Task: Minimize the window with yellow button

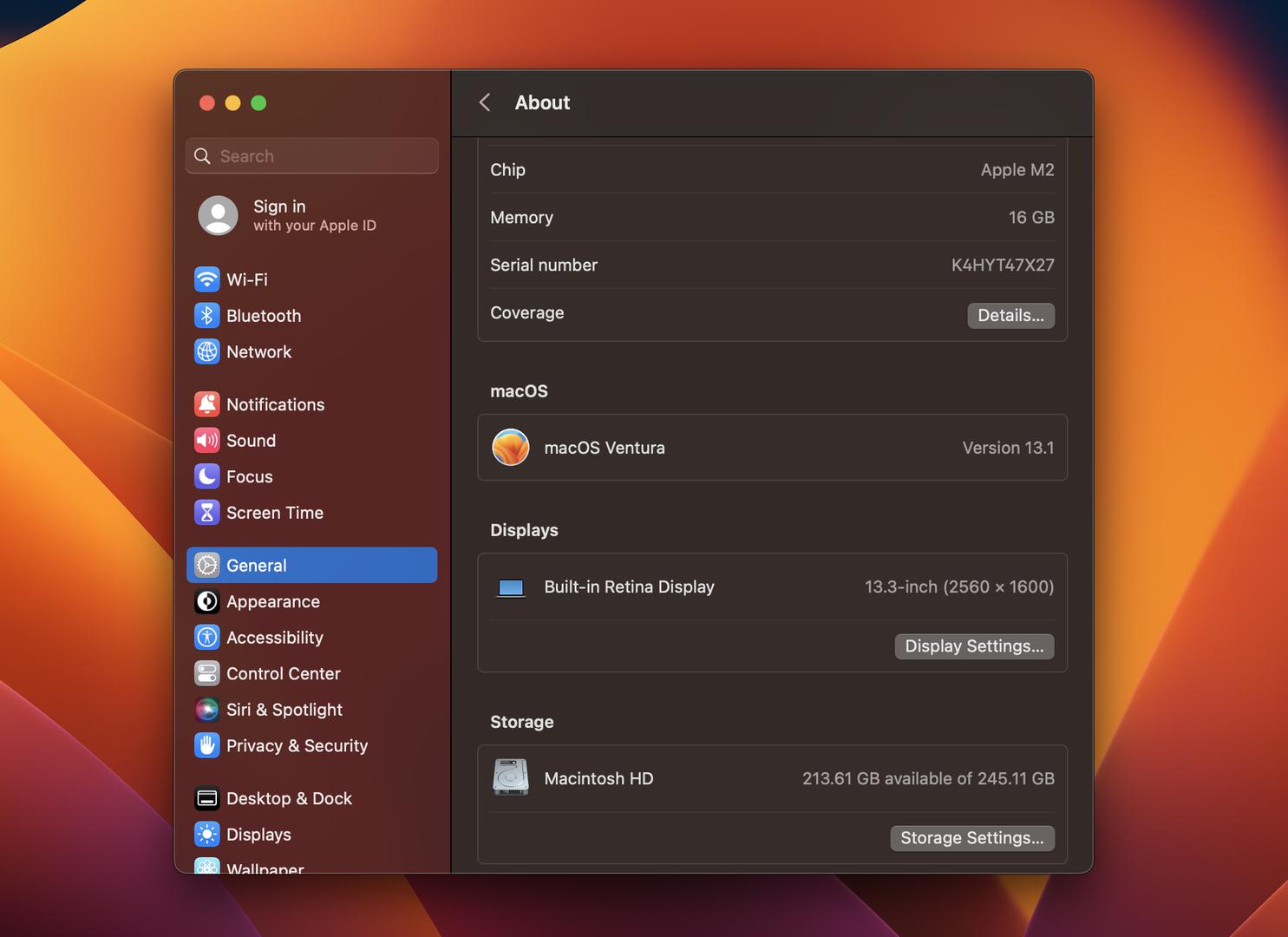Action: (232, 103)
